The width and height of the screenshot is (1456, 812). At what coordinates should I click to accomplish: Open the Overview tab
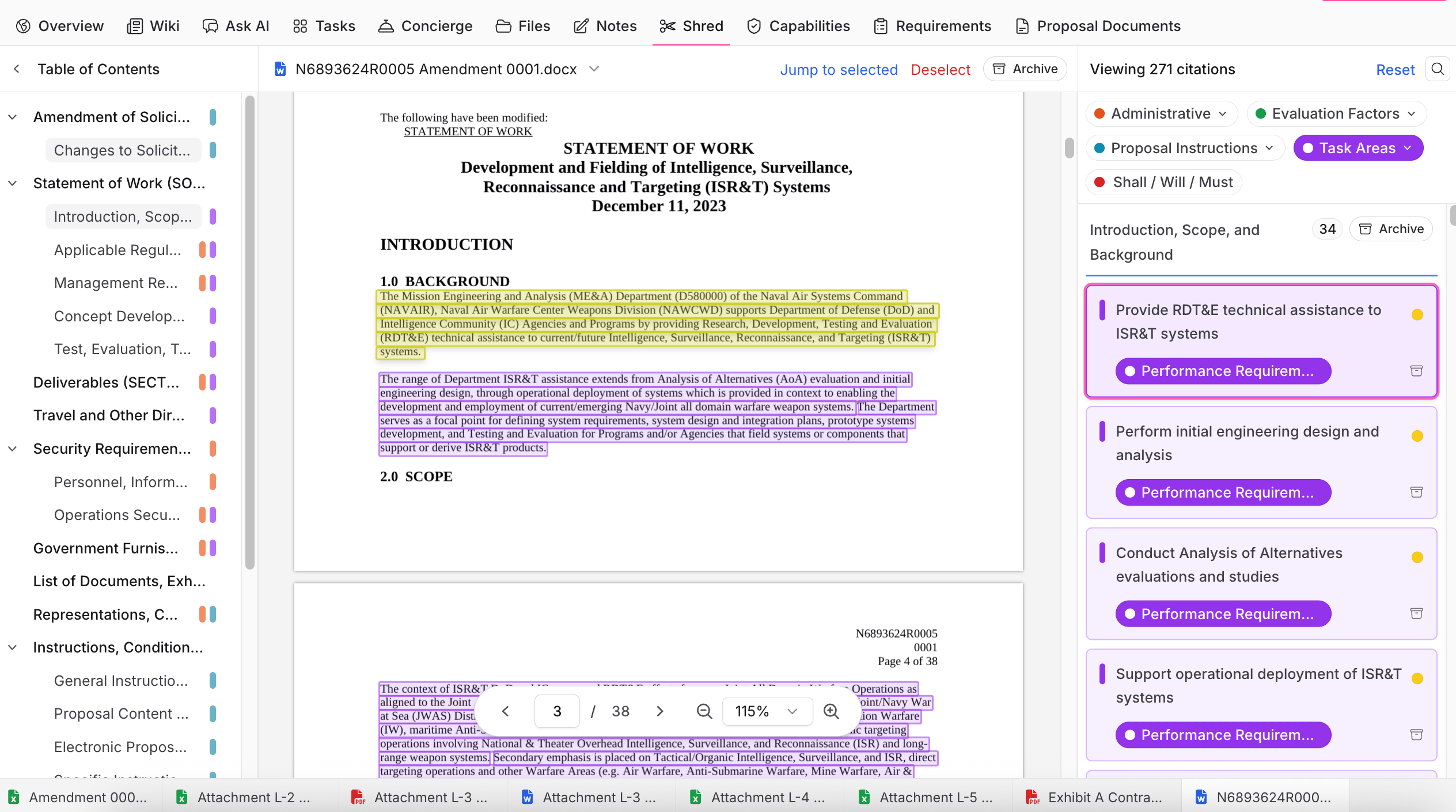[60, 26]
